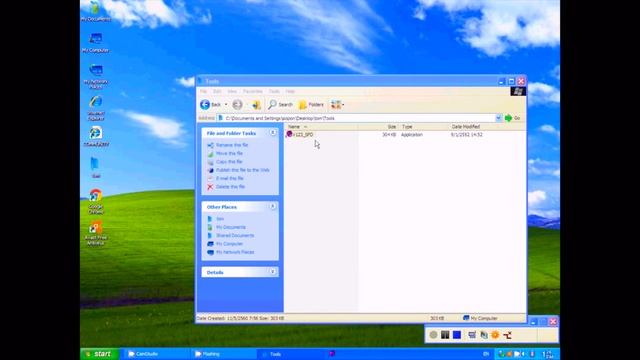The width and height of the screenshot is (640, 360).
Task: Click the gray record circle in recorder toolbar
Action: point(433,335)
